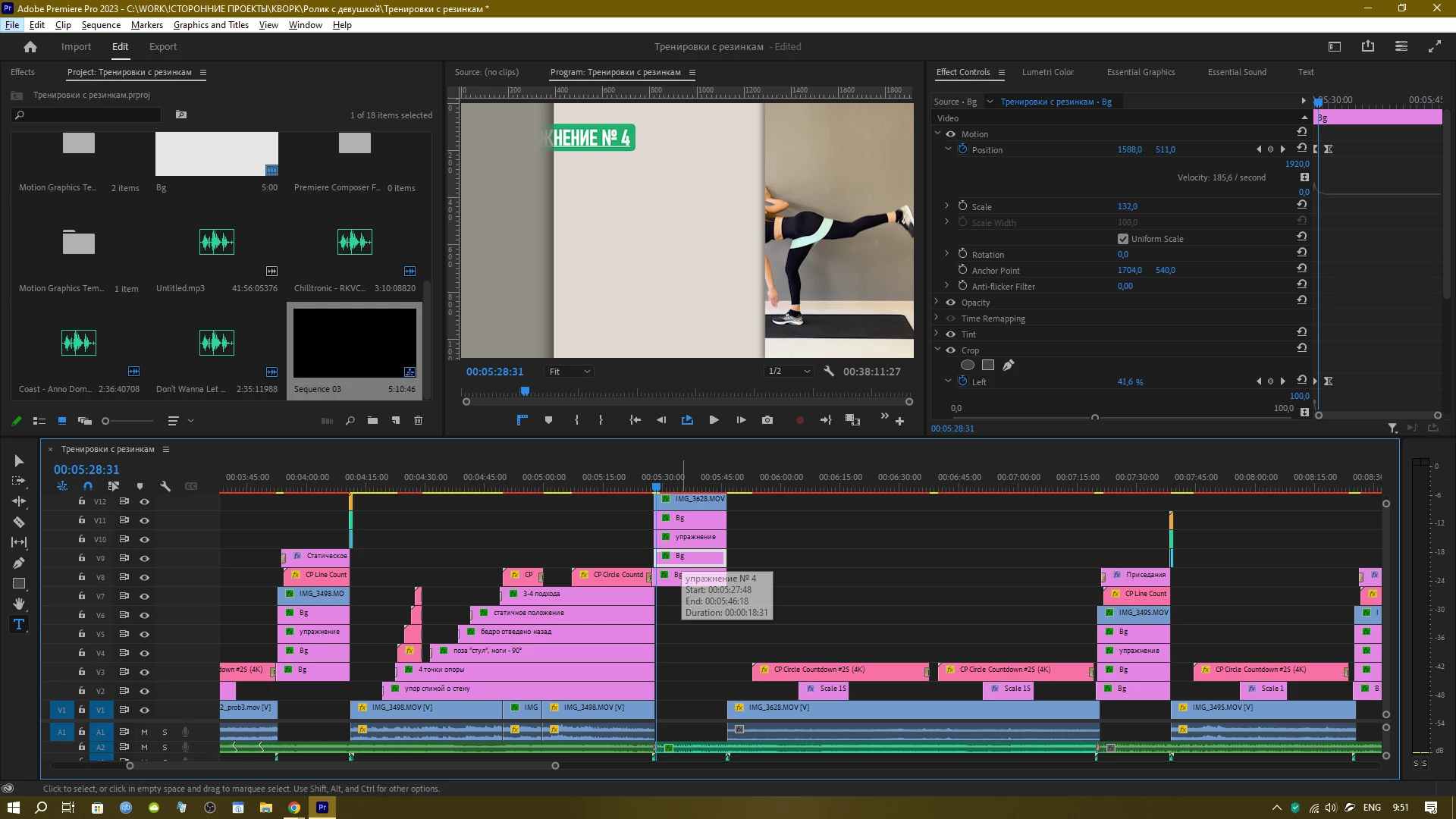Click the timeline wrench settings icon

(165, 486)
